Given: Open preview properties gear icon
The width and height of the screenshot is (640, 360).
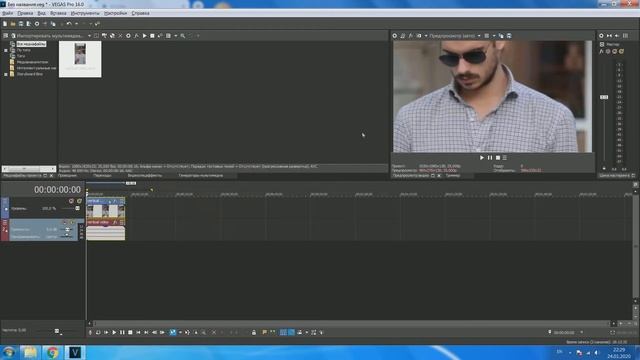Looking at the screenshot, I should [395, 36].
